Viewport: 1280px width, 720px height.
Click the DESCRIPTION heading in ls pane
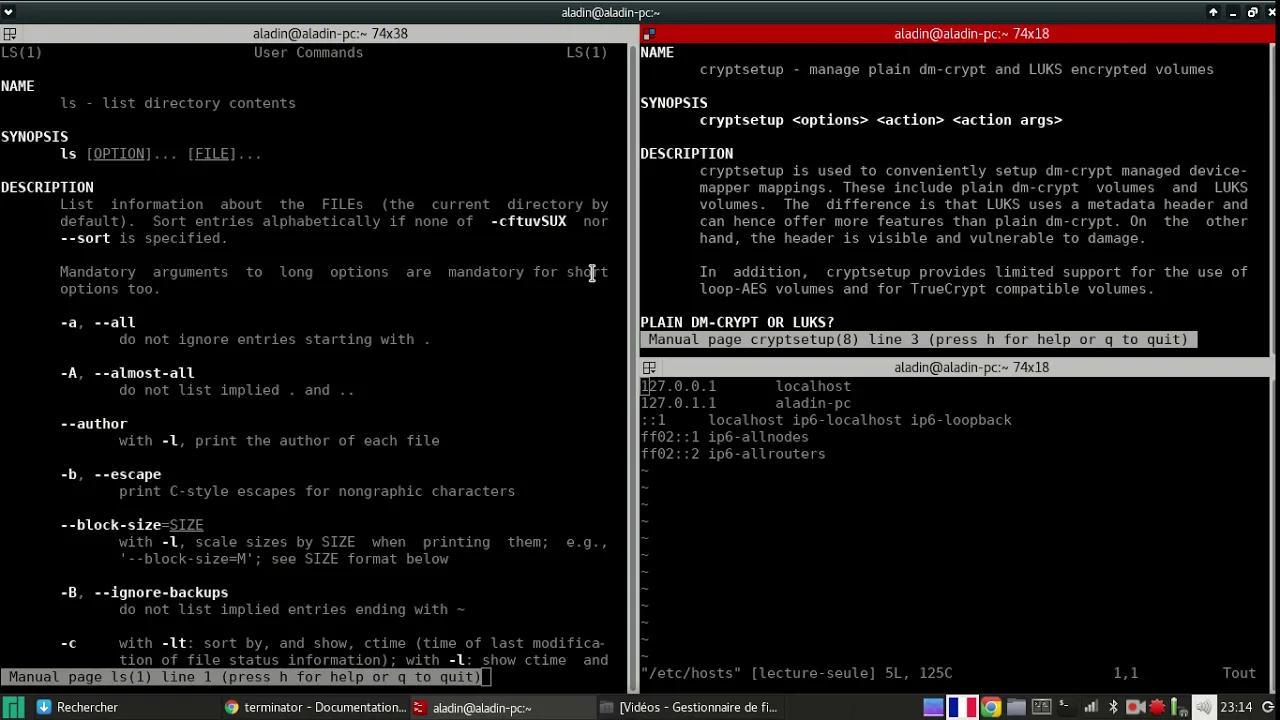47,187
